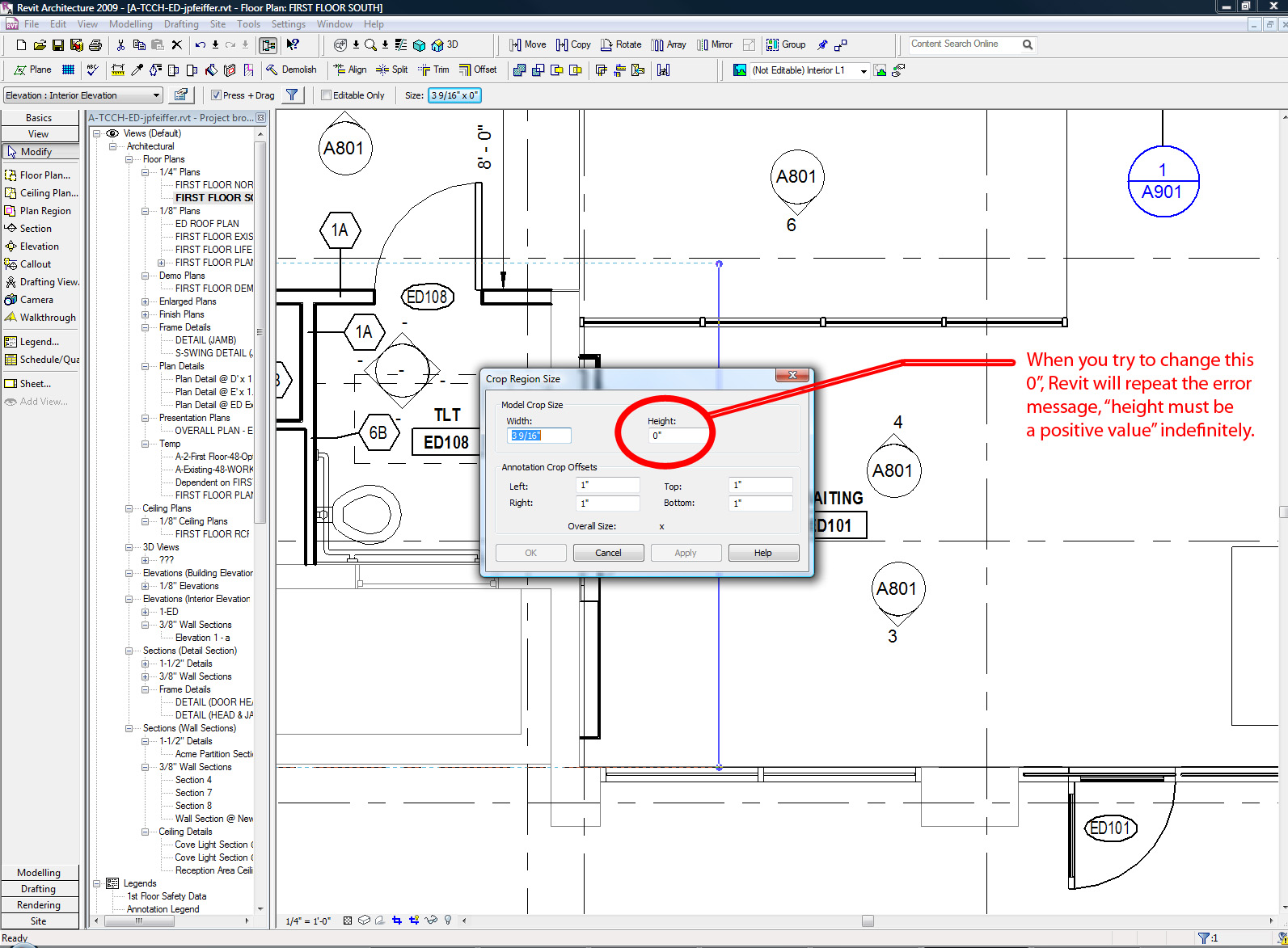Click Cancel in Crop Region Size dialog
This screenshot has height=948, width=1288.
coord(608,553)
